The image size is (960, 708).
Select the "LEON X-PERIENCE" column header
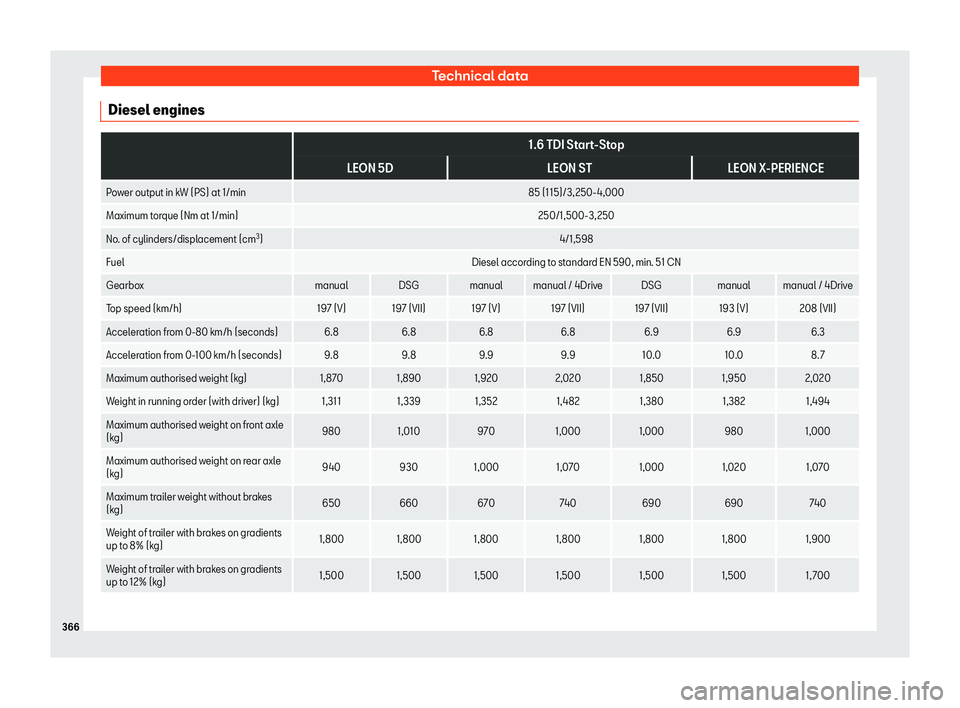coord(775,168)
